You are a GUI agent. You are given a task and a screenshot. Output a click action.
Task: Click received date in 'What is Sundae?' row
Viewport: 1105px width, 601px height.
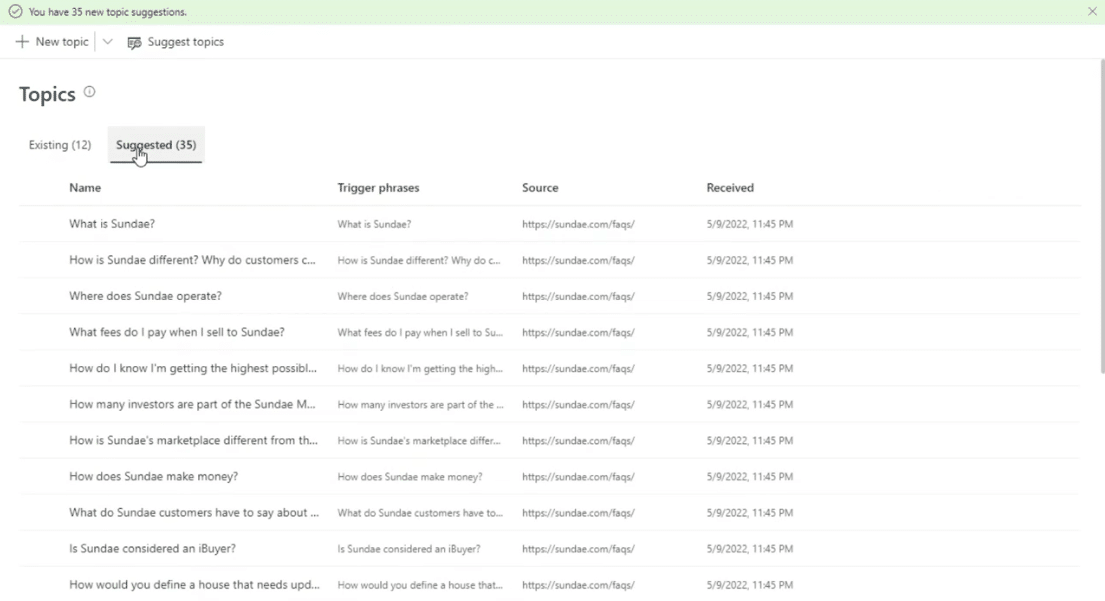750,224
